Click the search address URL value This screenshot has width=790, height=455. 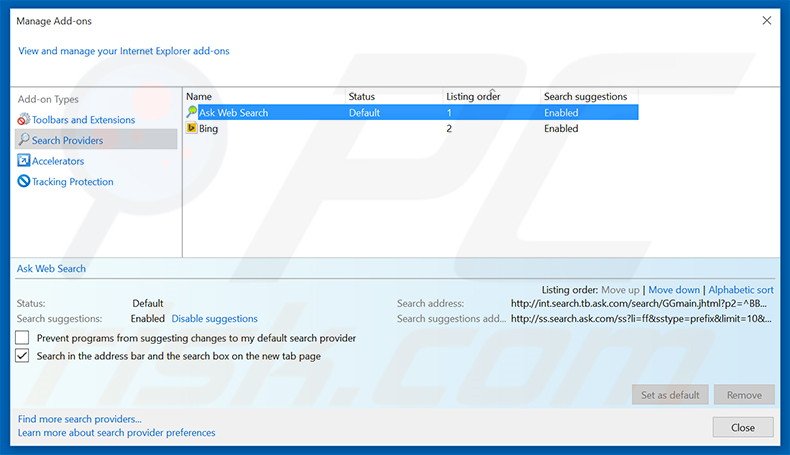639,303
